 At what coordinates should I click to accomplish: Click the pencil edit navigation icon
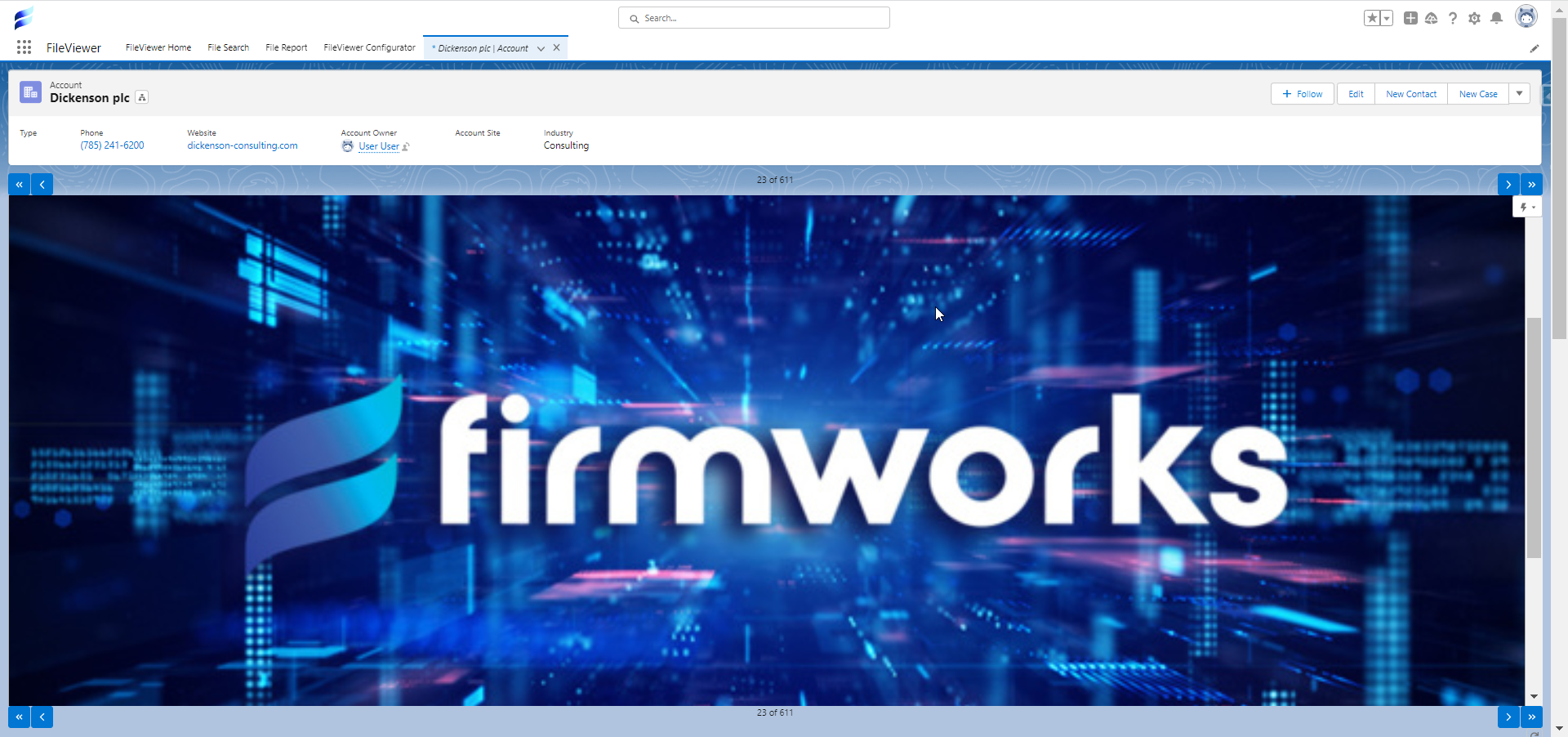pos(1535,48)
